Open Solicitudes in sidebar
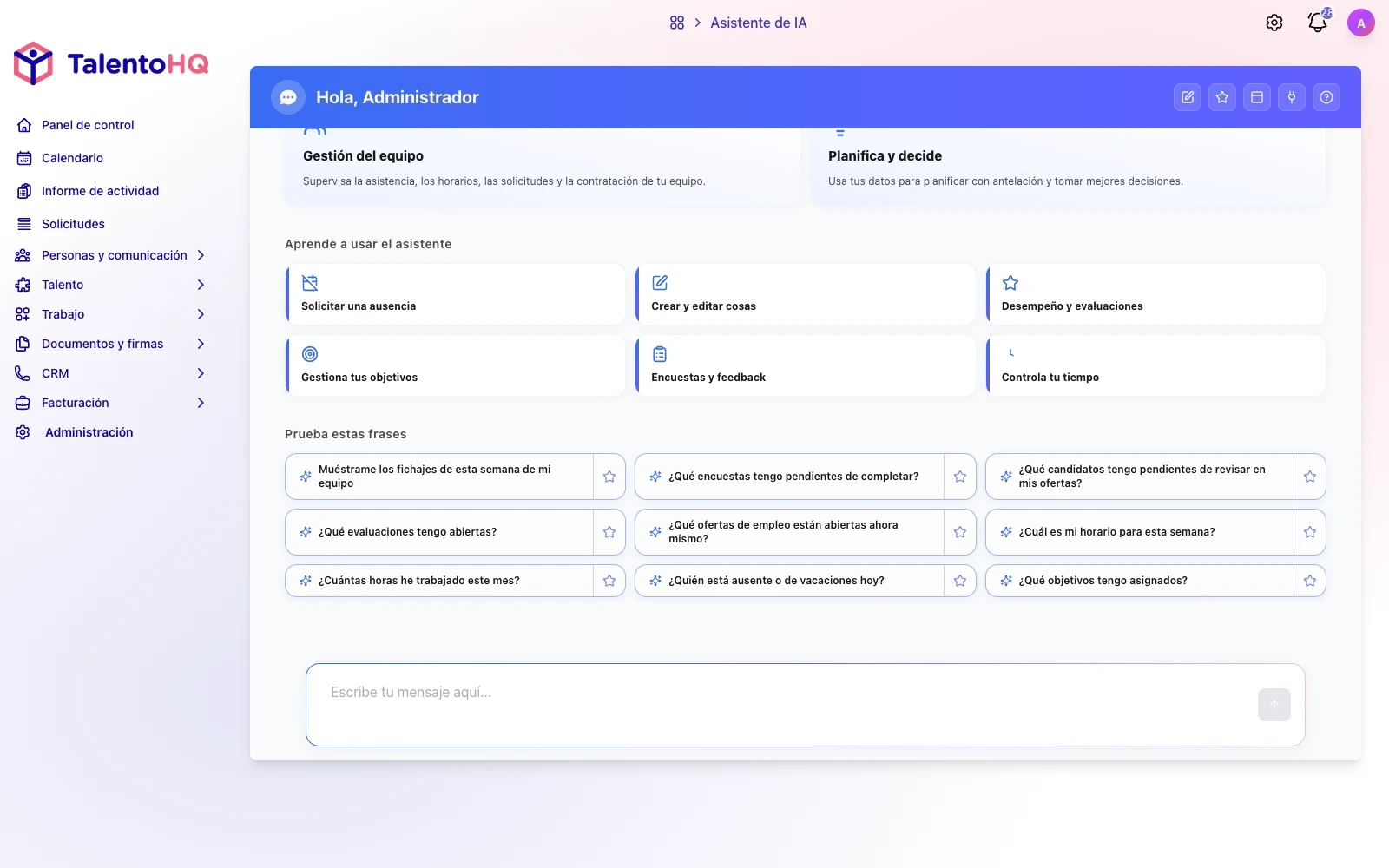1389x868 pixels. pos(73,224)
